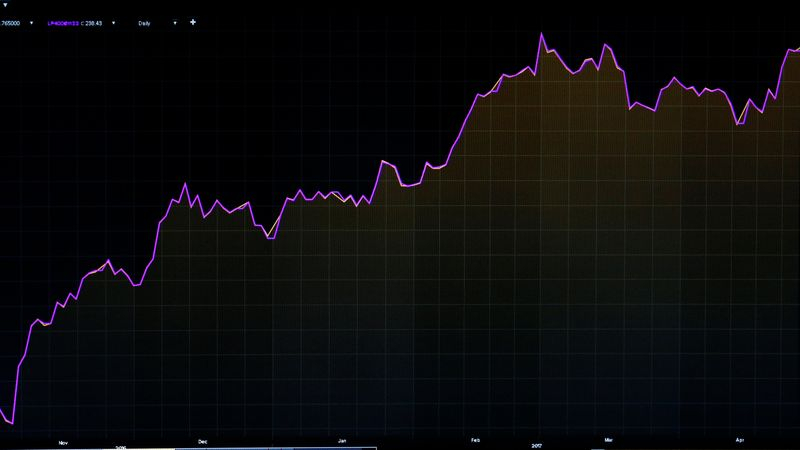Image resolution: width=800 pixels, height=450 pixels.
Task: Select the Daily interval label
Action: click(144, 22)
